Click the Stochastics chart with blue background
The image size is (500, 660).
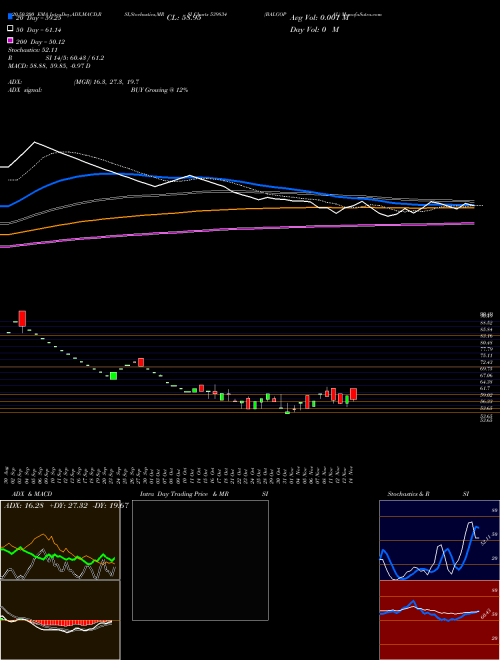[439, 540]
